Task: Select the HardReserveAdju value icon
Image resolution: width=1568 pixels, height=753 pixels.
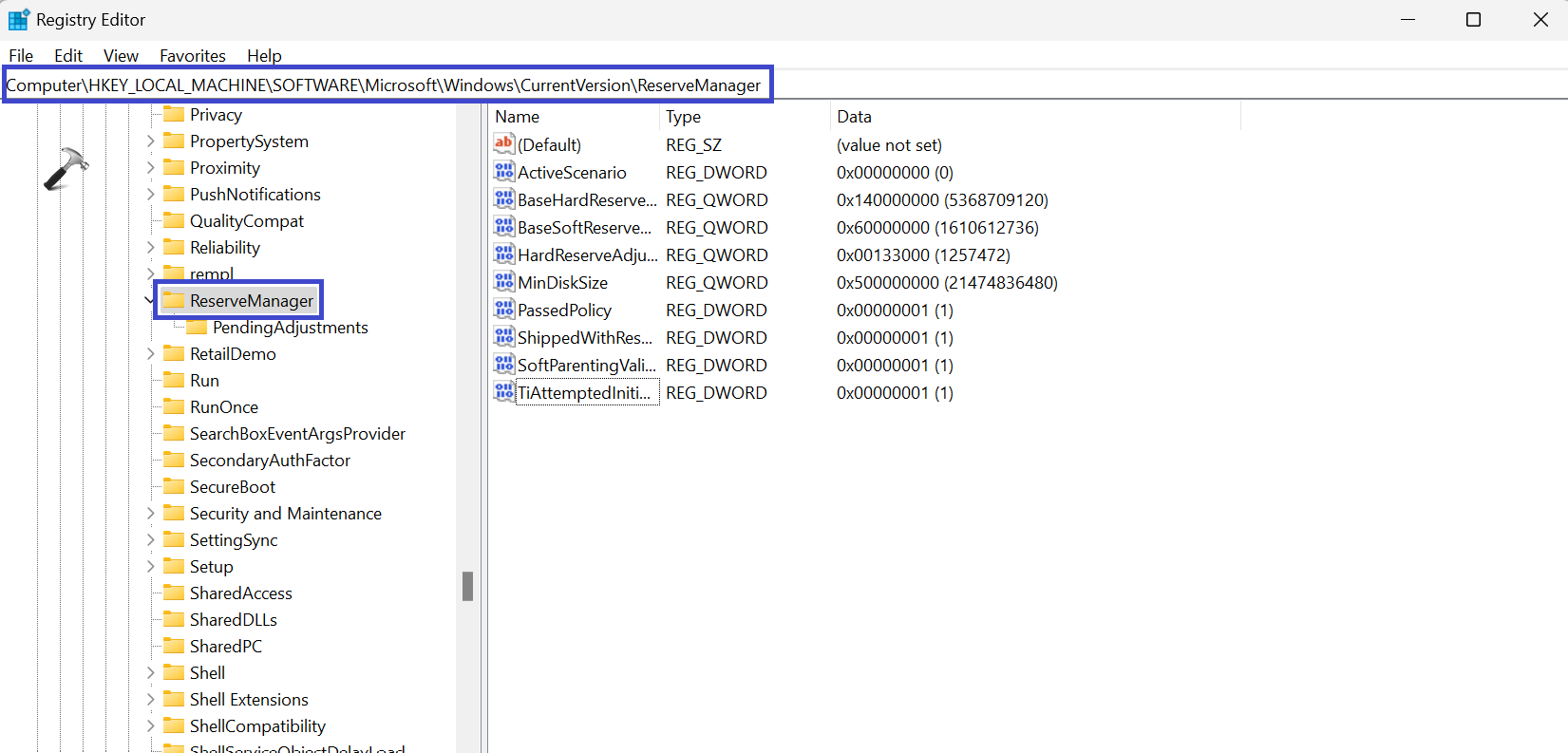Action: (503, 254)
